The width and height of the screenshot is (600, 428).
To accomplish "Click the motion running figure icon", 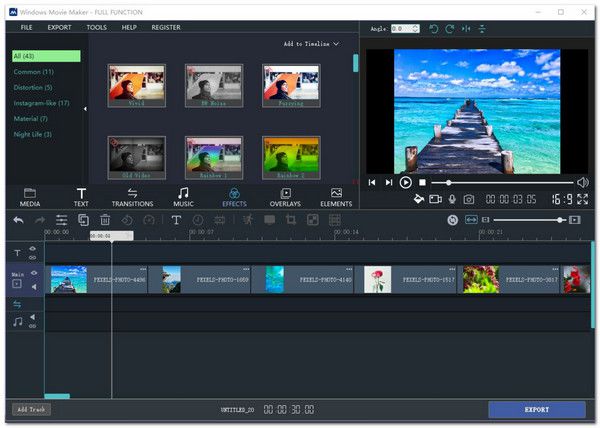I will 248,220.
